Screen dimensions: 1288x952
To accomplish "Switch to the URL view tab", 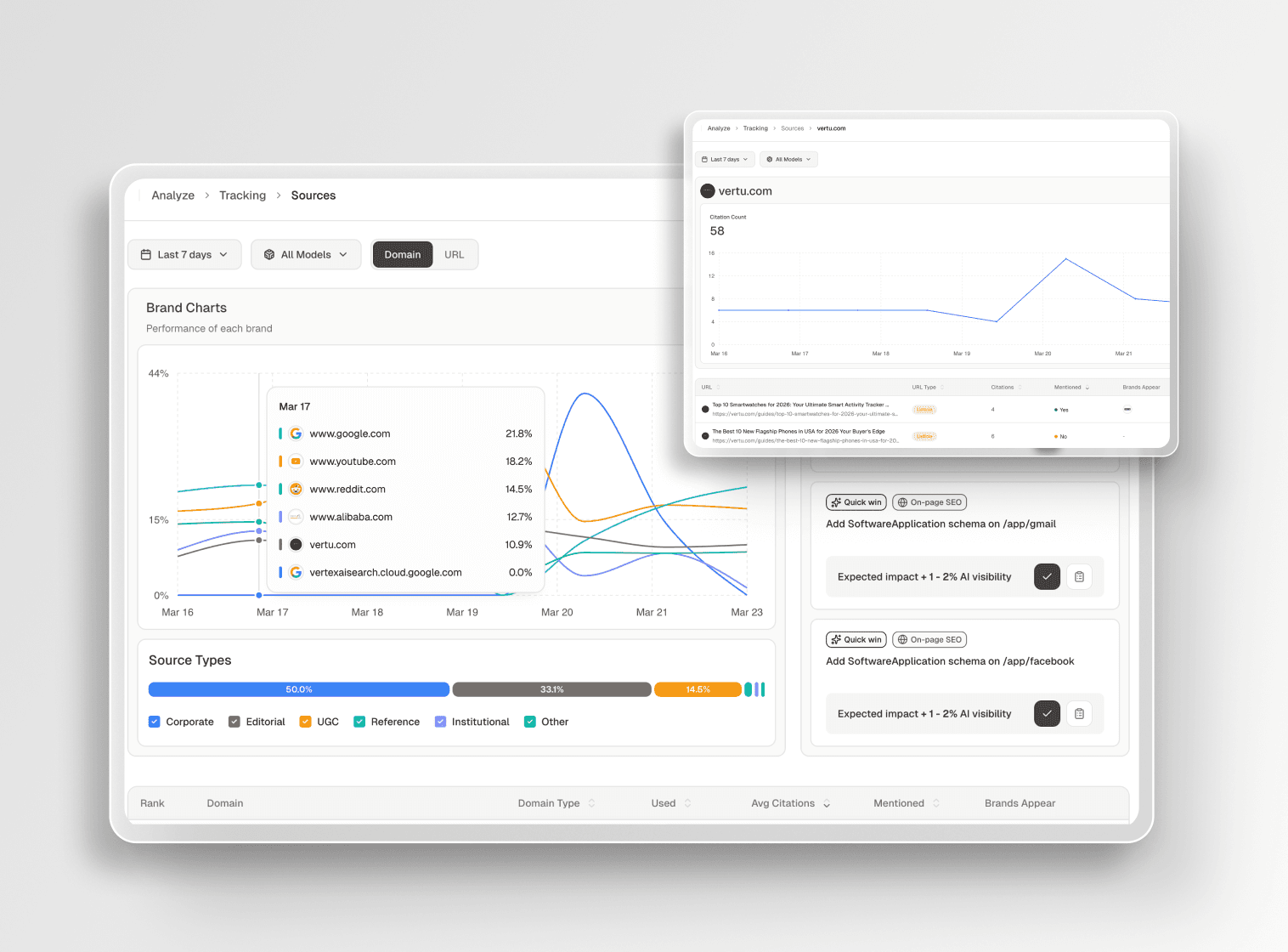I will pyautogui.click(x=455, y=254).
